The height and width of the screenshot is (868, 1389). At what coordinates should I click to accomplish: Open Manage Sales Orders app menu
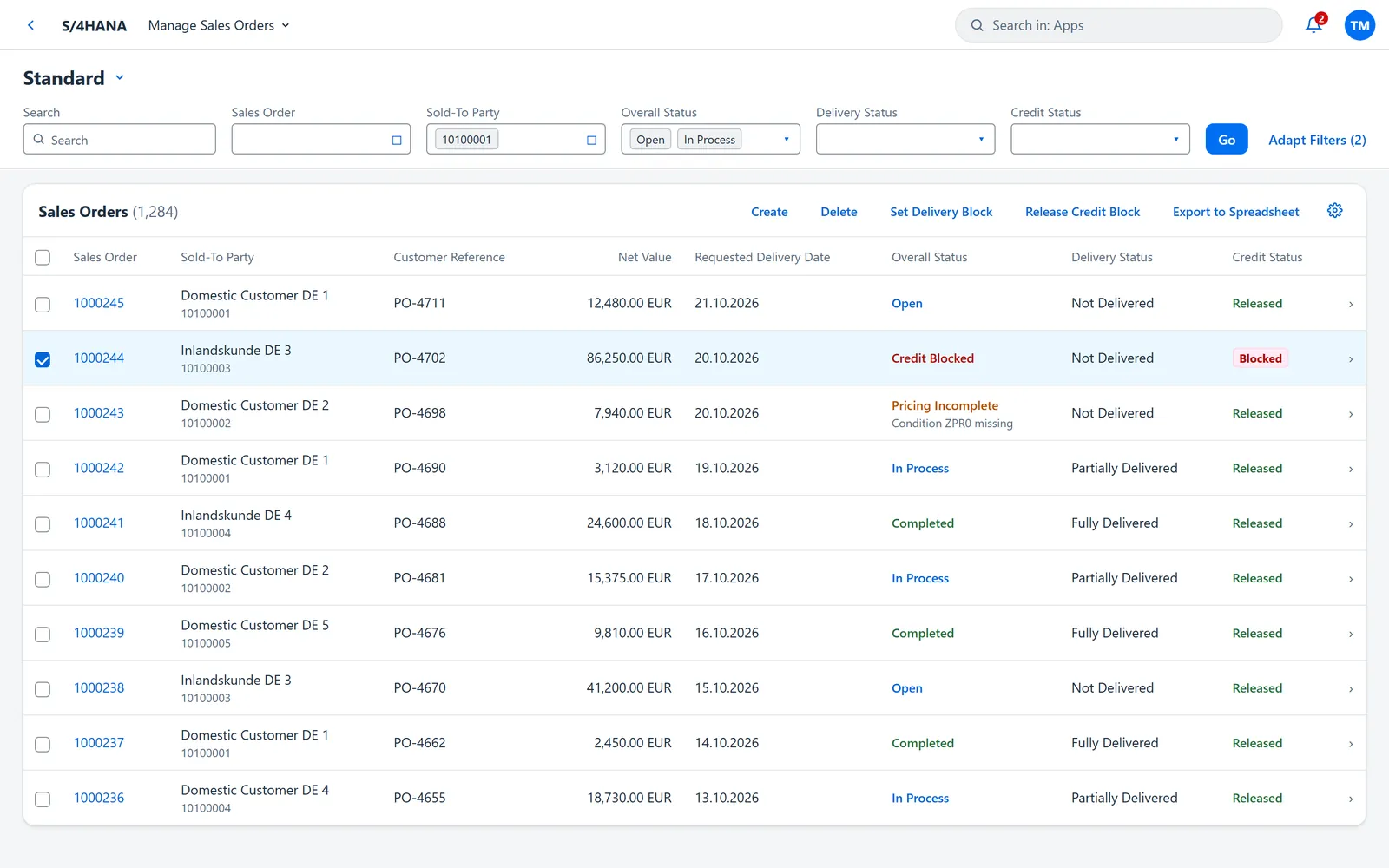point(219,25)
